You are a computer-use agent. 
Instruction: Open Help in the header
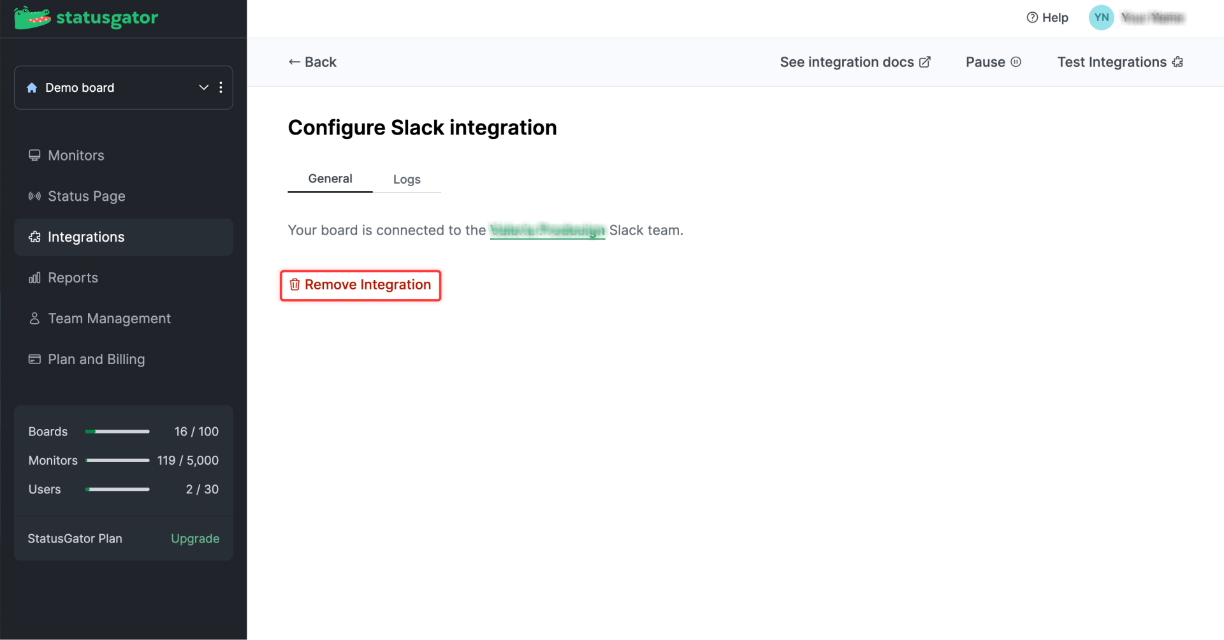click(1047, 18)
